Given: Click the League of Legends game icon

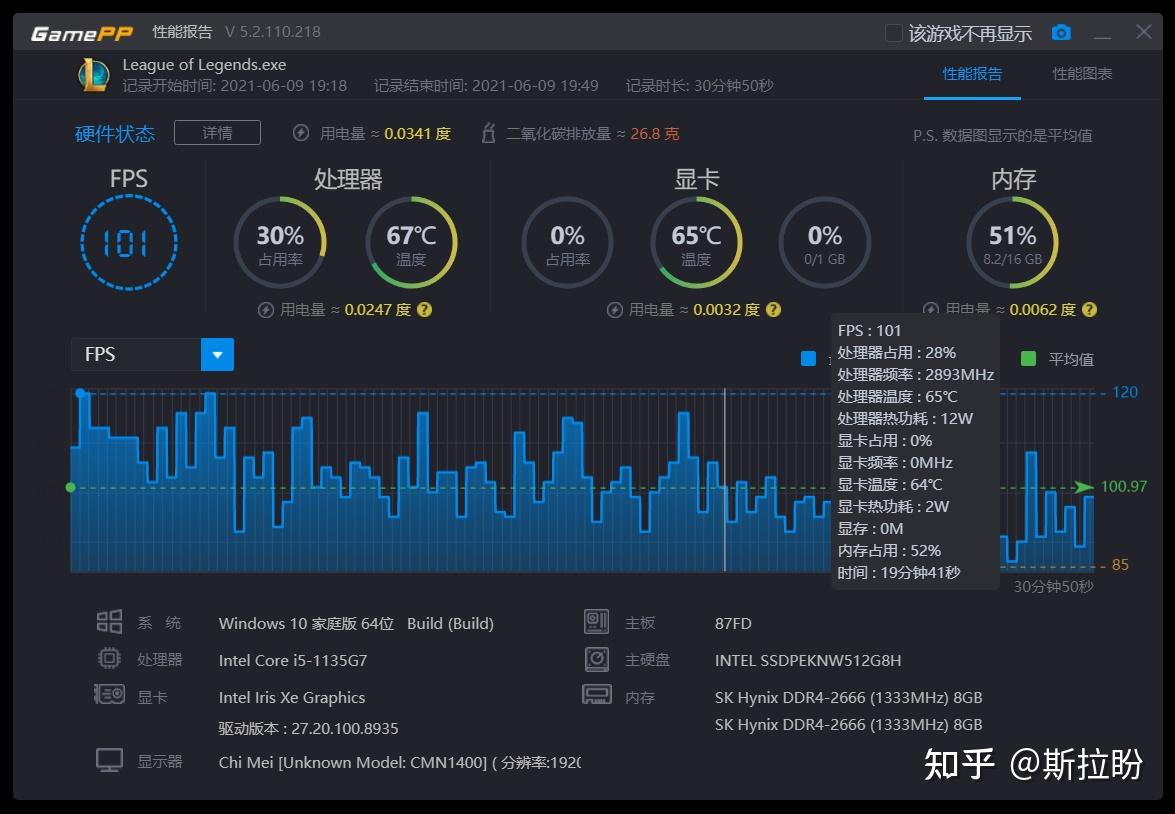Looking at the screenshot, I should (x=94, y=75).
